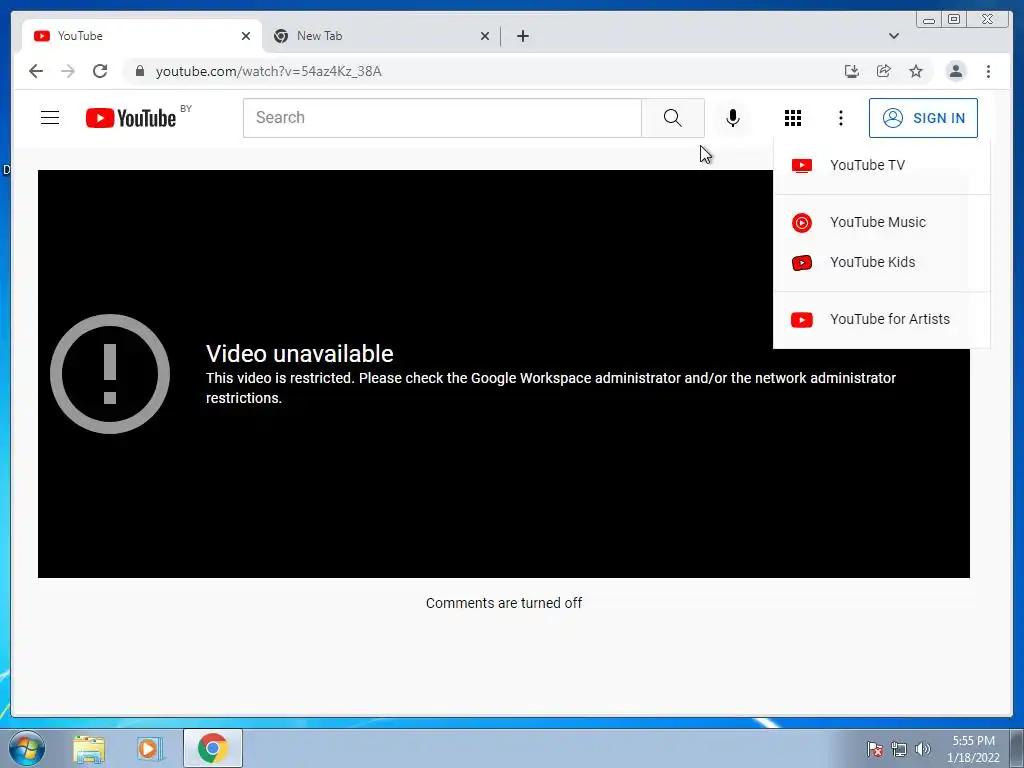Click the search magnifier button
This screenshot has height=768, width=1024.
pos(673,118)
